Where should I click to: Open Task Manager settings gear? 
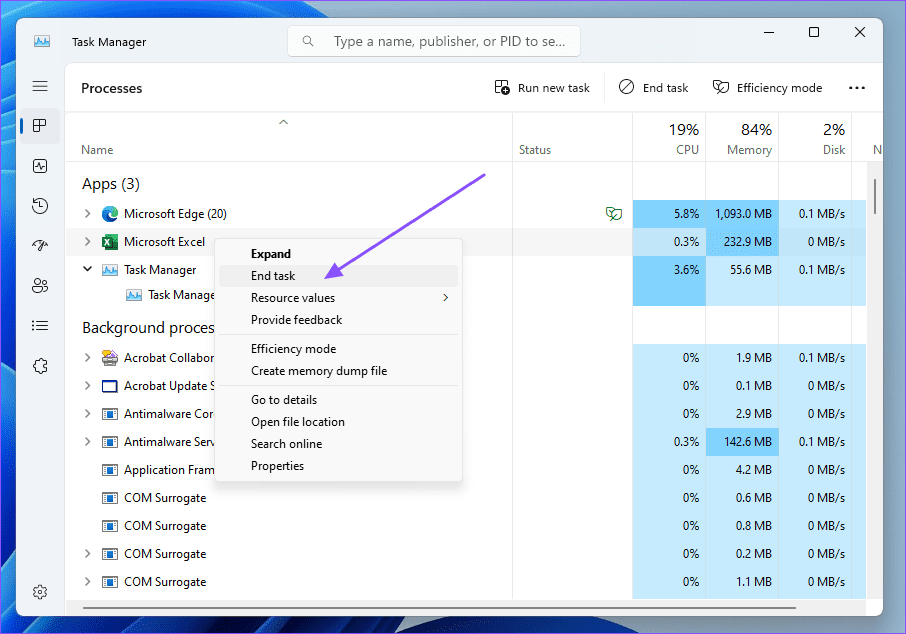(40, 592)
